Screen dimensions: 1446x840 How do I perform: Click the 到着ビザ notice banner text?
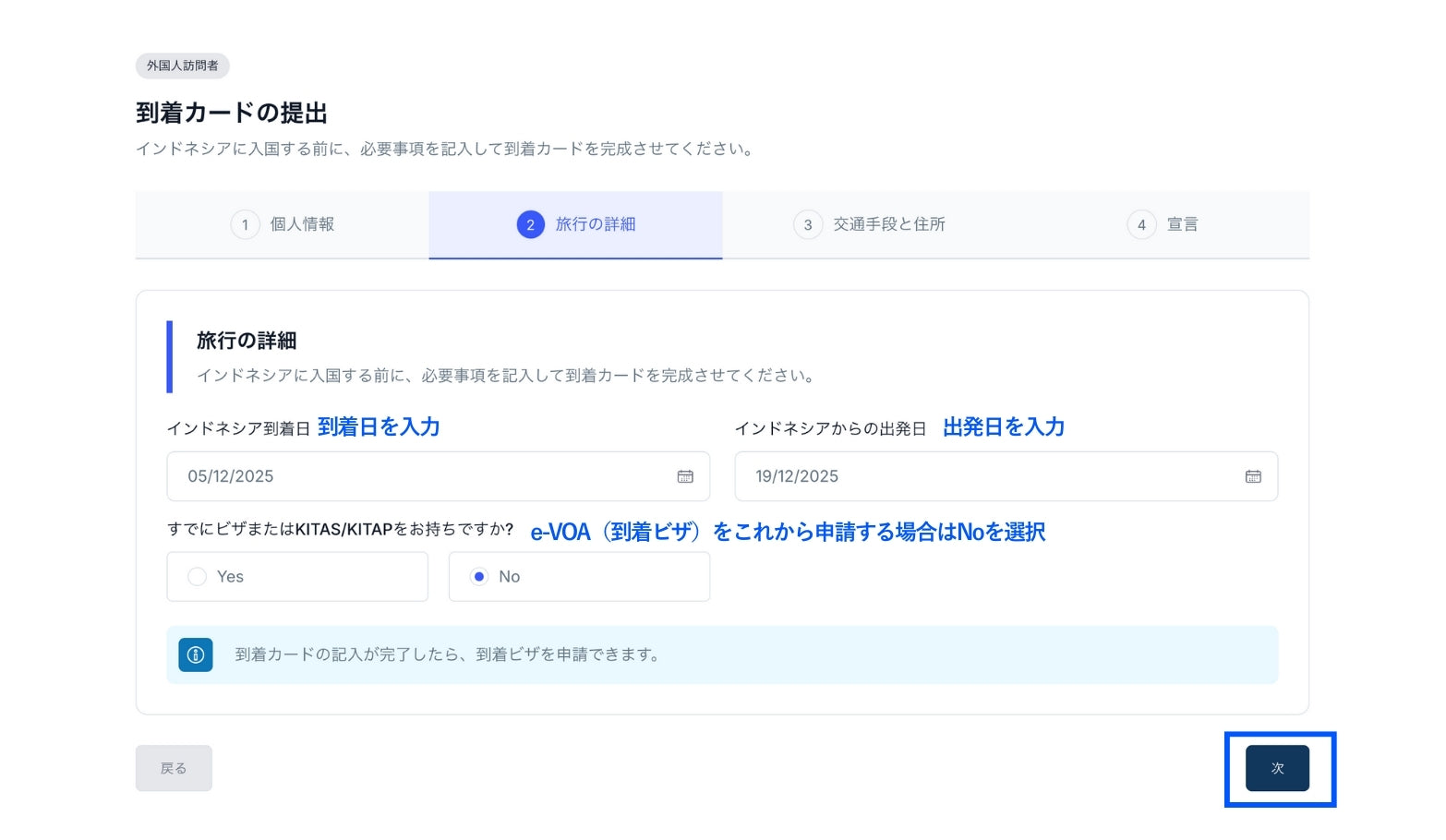point(448,654)
